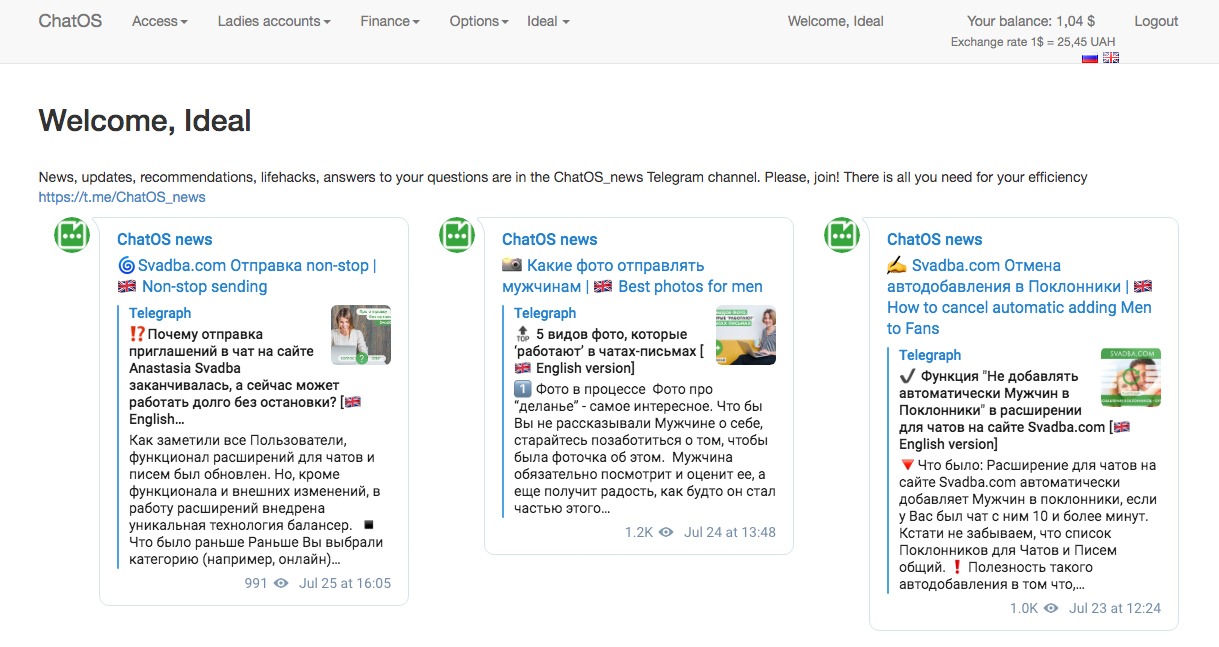Click the paragraph starting 'Как заметили все Пользователи'
Viewport: 1219px width, 647px height.
coord(256,499)
